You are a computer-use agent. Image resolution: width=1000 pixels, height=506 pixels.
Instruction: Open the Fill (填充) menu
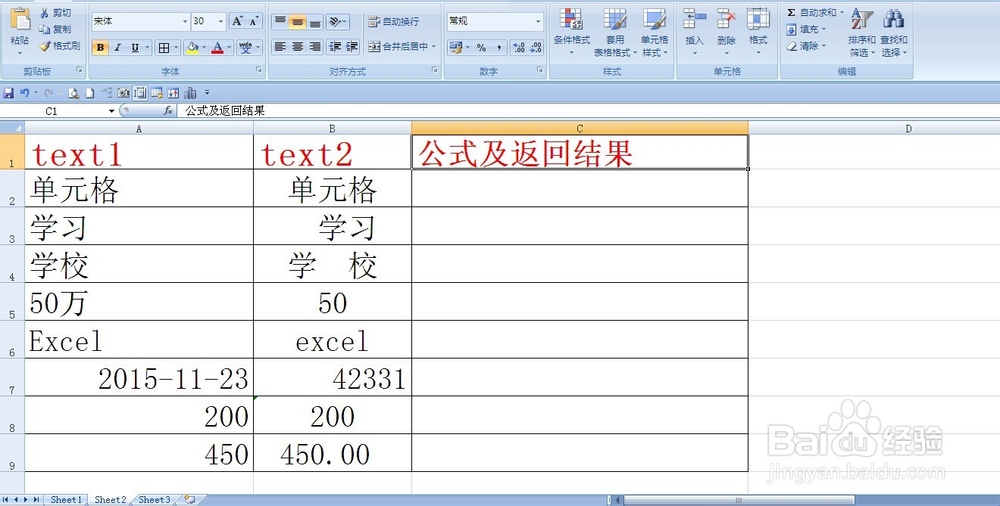(805, 29)
